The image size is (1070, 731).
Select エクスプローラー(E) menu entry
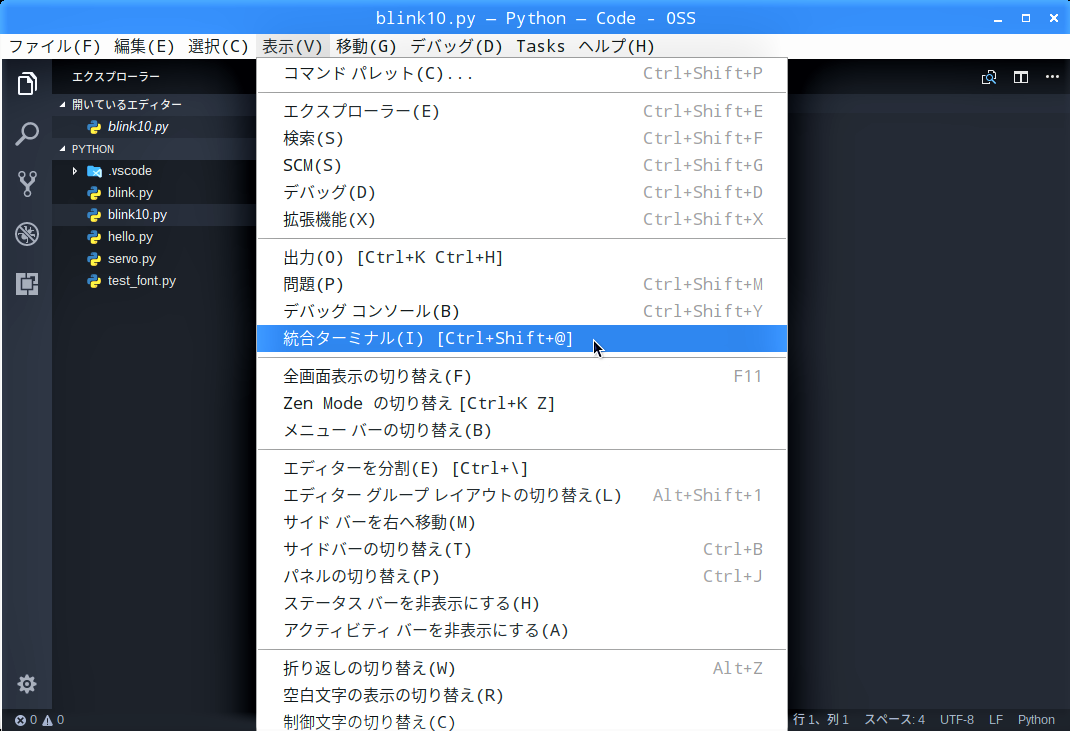tap(522, 111)
